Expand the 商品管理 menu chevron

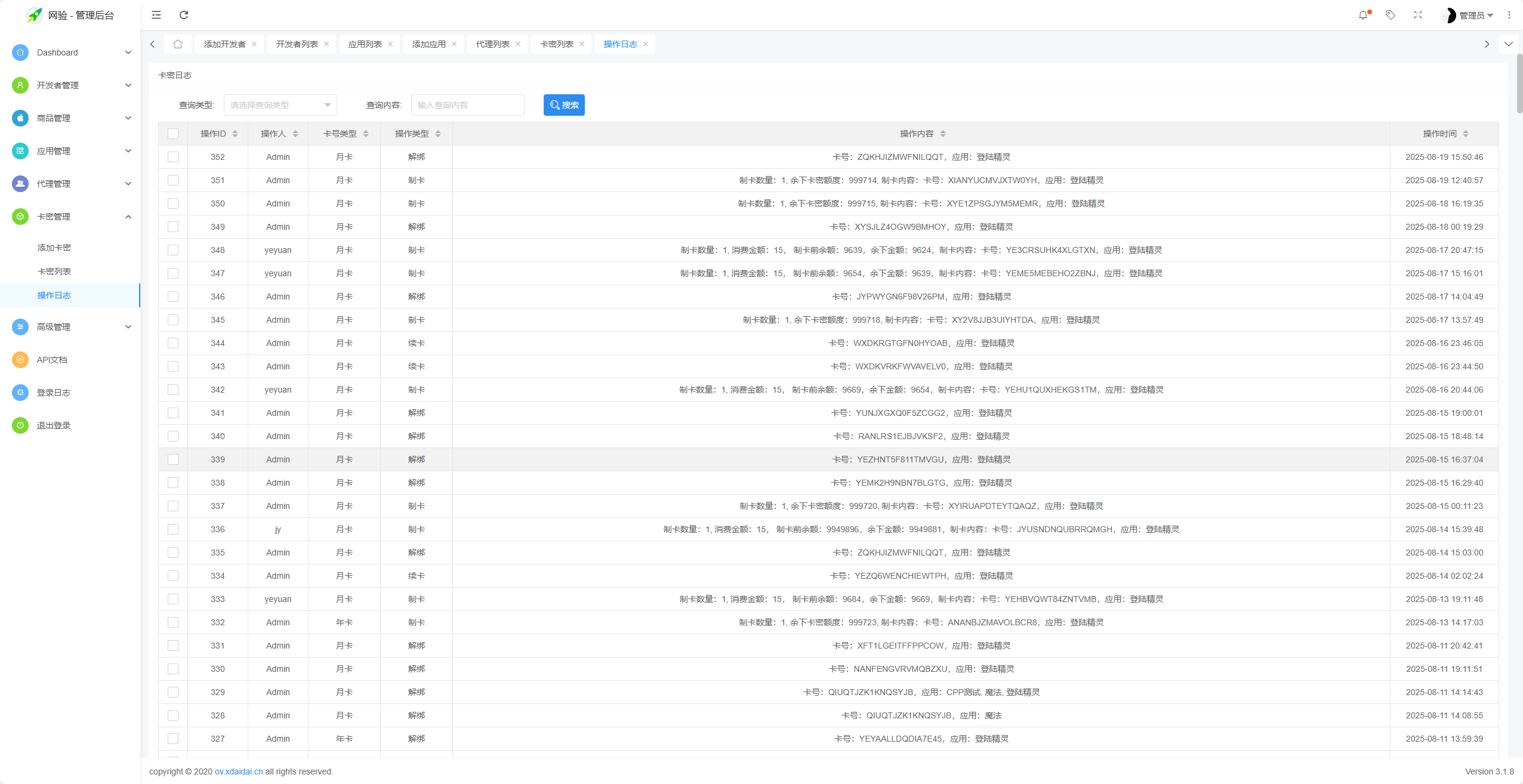tap(128, 118)
